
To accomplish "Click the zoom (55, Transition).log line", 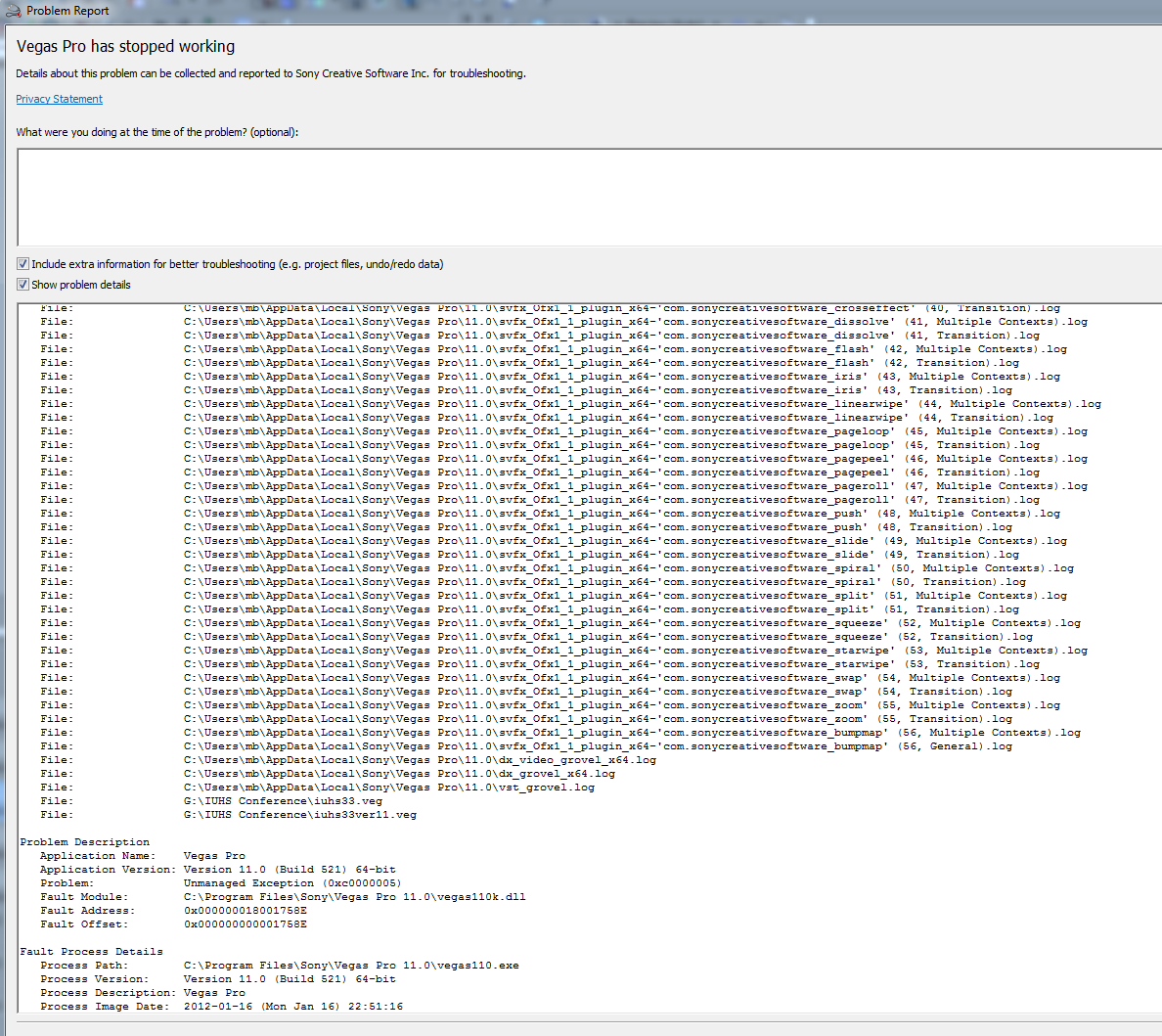I will tap(526, 719).
